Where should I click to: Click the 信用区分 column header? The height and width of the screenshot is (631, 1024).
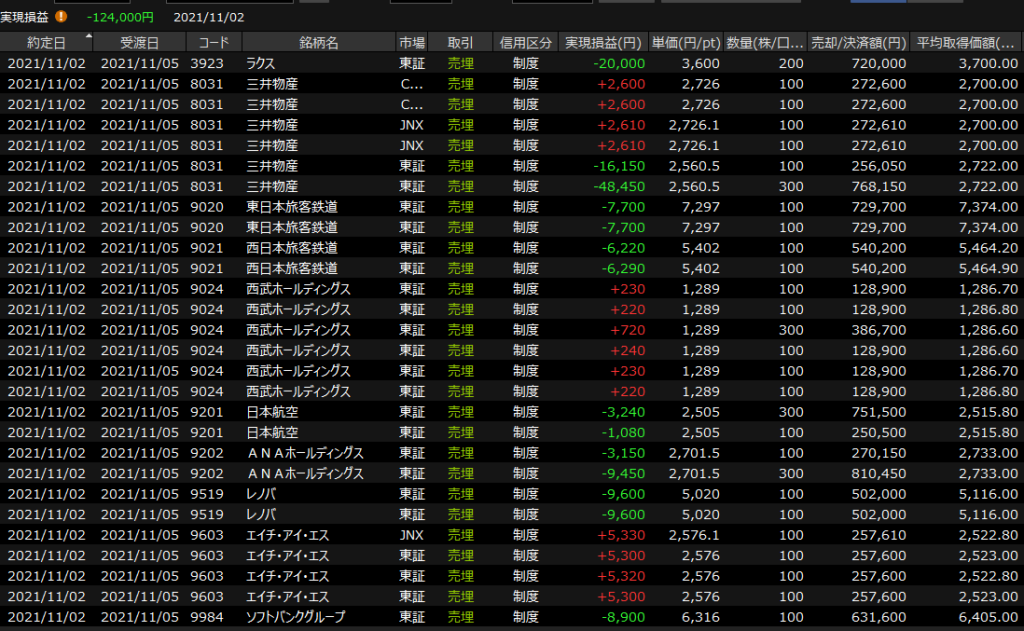pos(526,43)
